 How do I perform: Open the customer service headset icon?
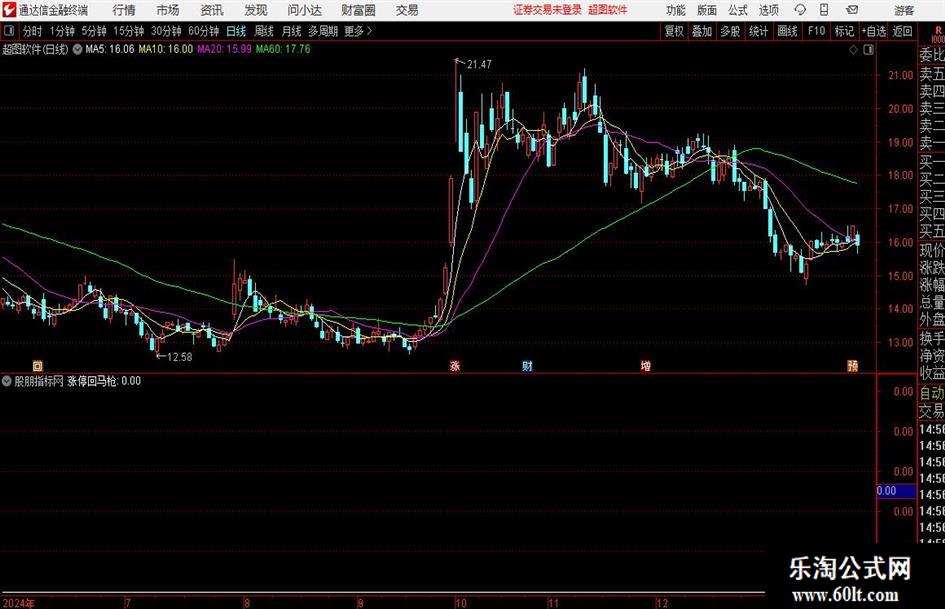(800, 10)
